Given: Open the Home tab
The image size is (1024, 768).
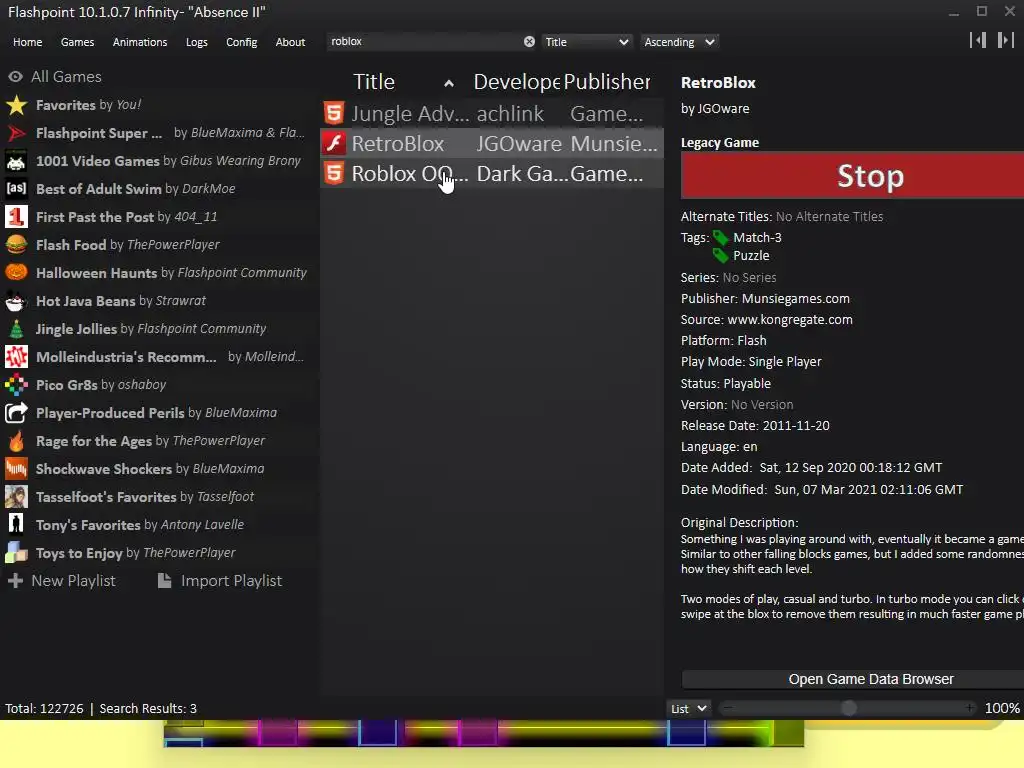Looking at the screenshot, I should click(x=27, y=42).
